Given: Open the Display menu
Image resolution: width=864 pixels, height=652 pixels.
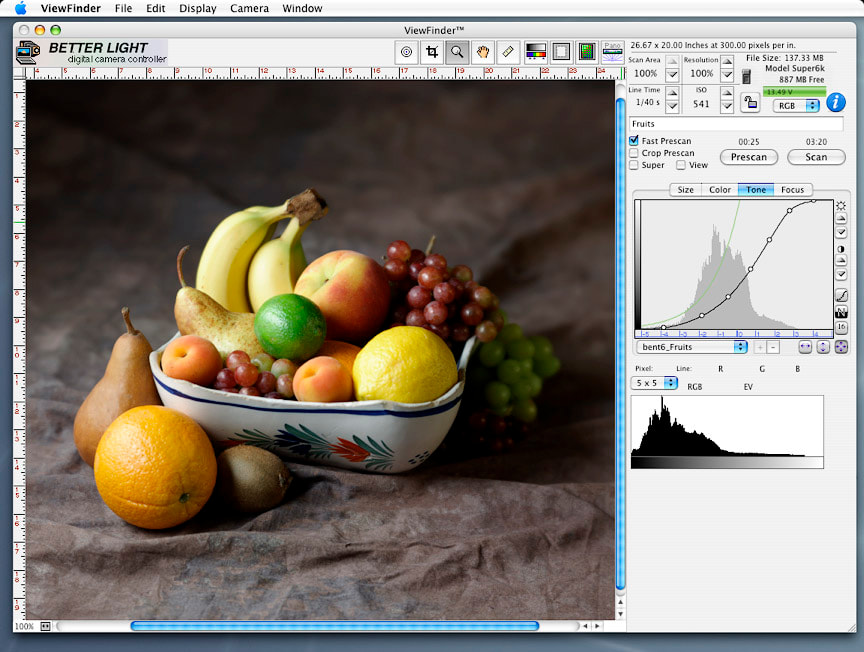Looking at the screenshot, I should click(197, 8).
